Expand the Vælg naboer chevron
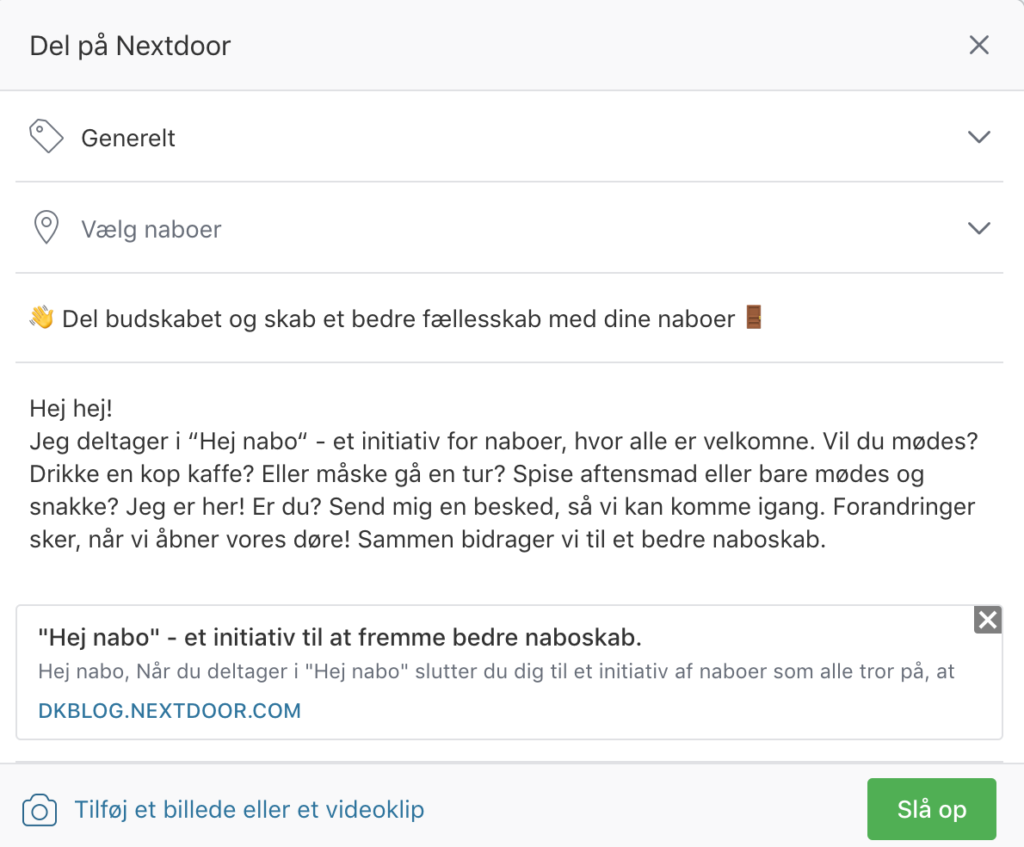The image size is (1024, 847). pos(979,229)
